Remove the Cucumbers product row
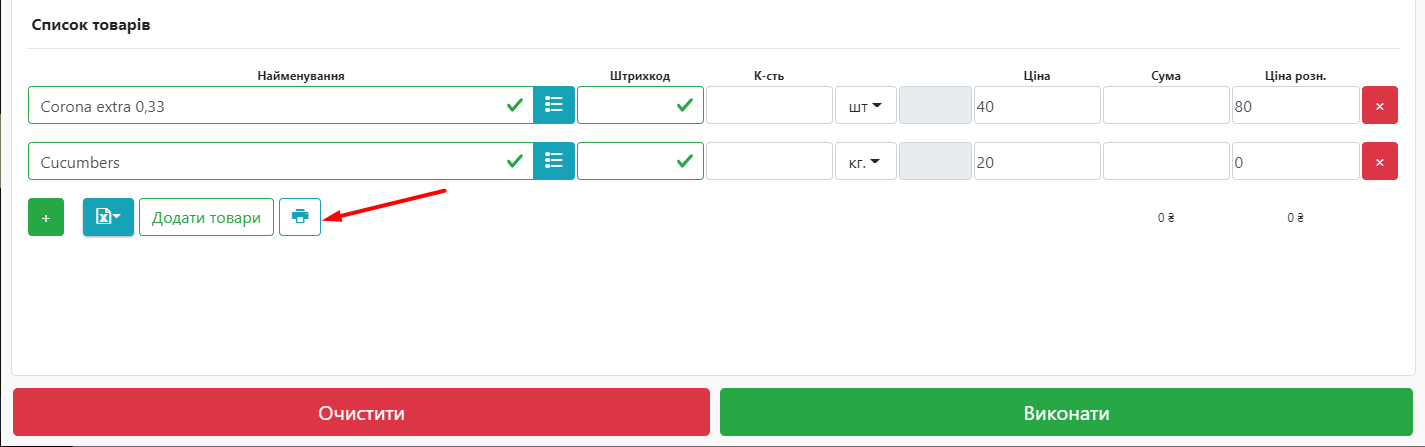Viewport: 1425px width, 447px height. click(1380, 161)
